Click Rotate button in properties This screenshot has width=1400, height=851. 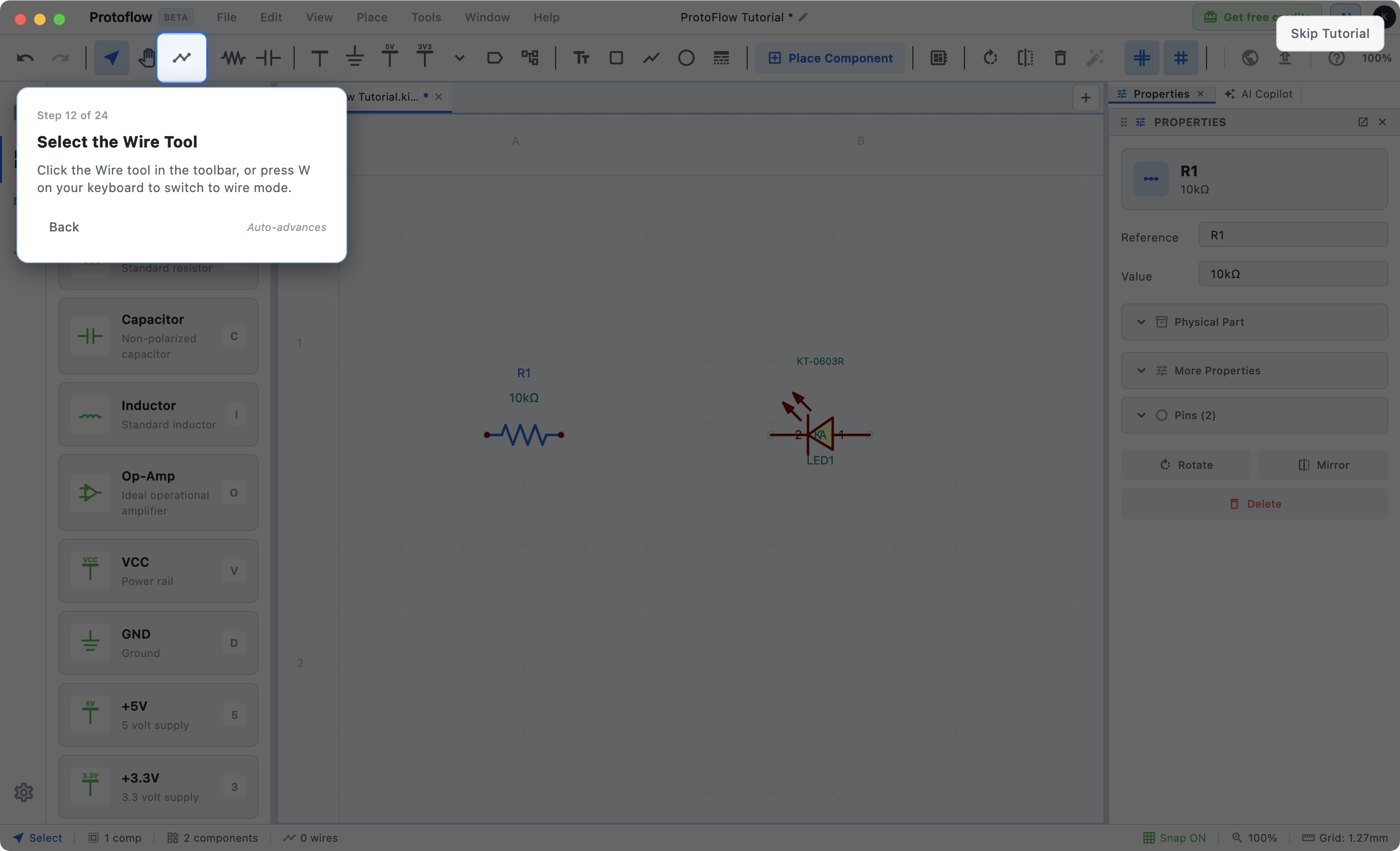tap(1186, 464)
